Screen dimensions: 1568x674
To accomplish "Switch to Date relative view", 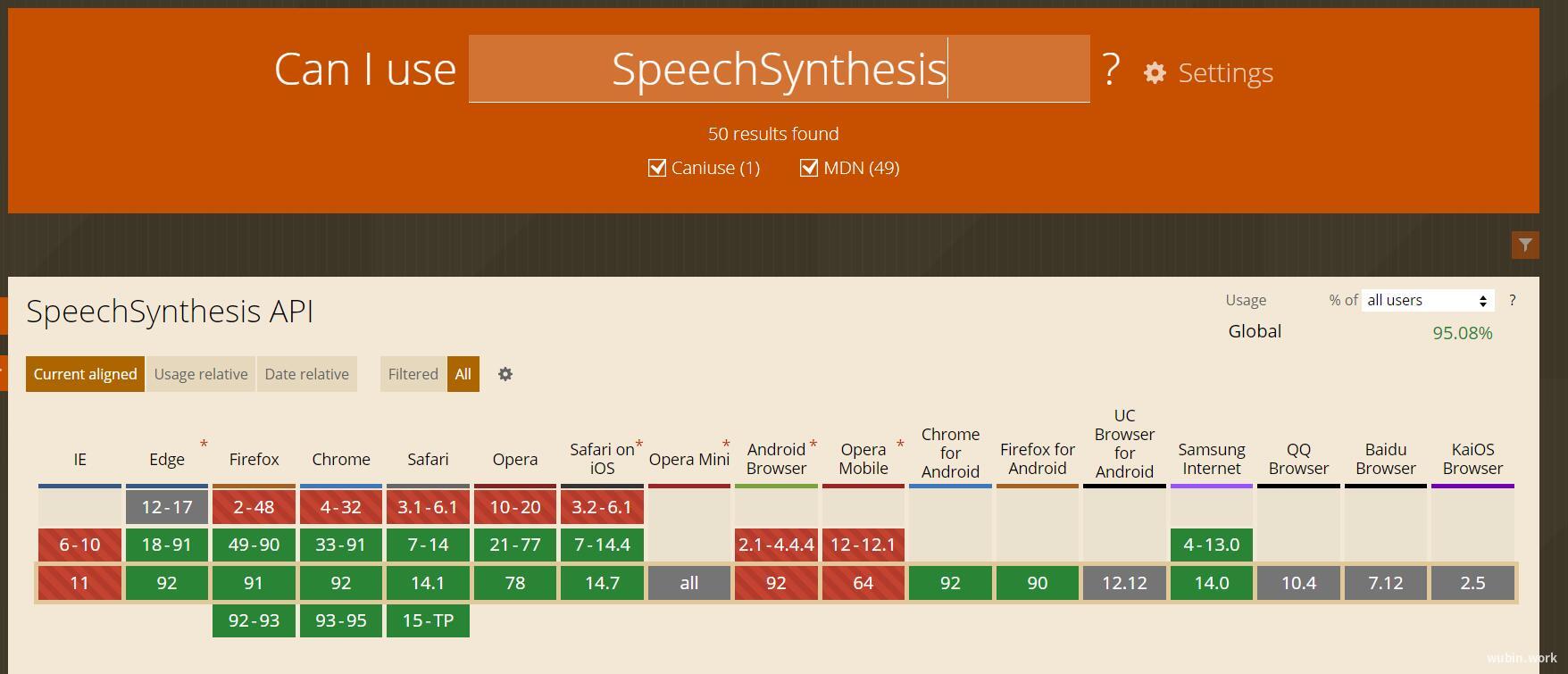I will coord(306,374).
